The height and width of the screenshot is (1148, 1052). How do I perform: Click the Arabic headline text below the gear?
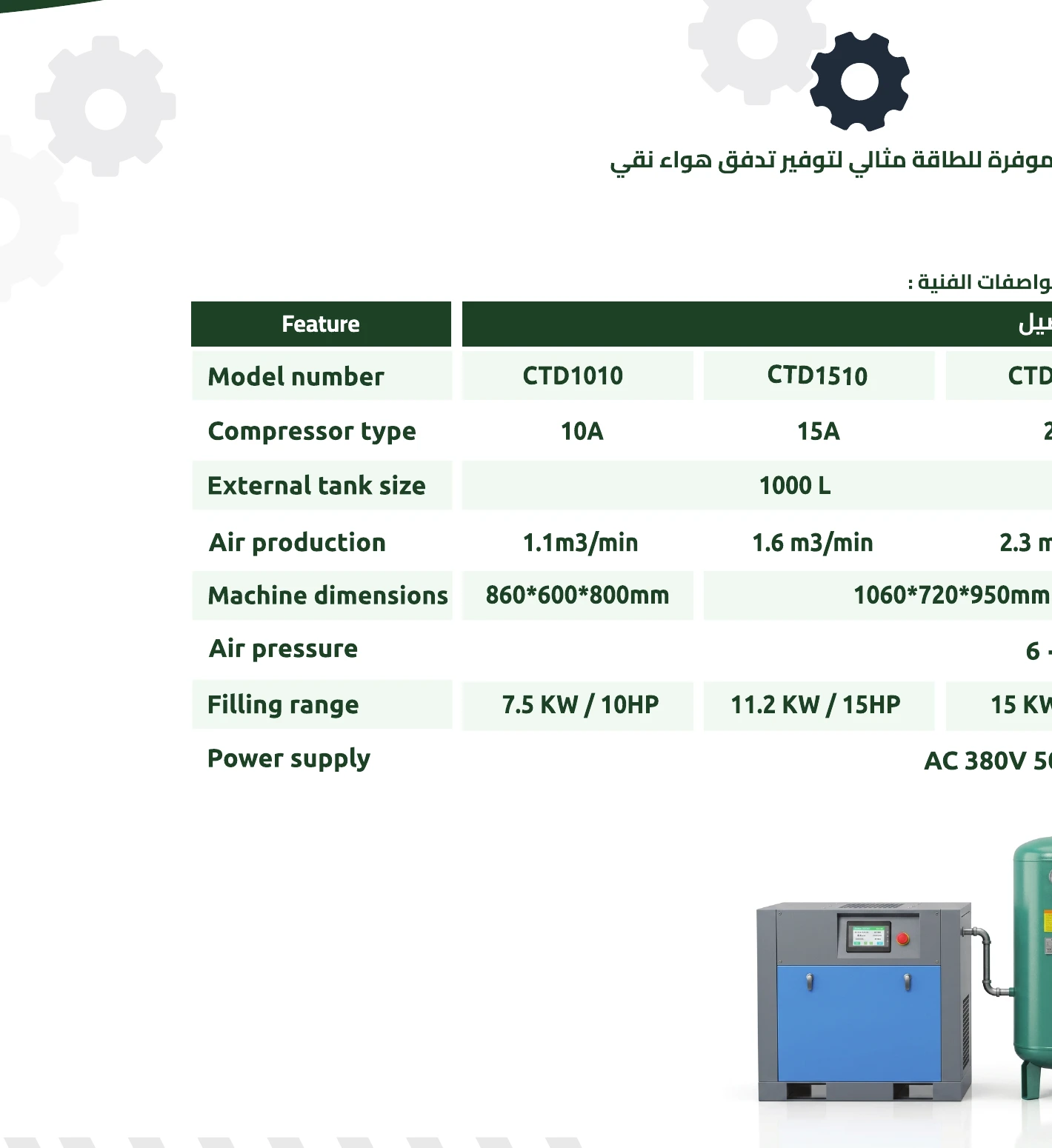point(830,160)
